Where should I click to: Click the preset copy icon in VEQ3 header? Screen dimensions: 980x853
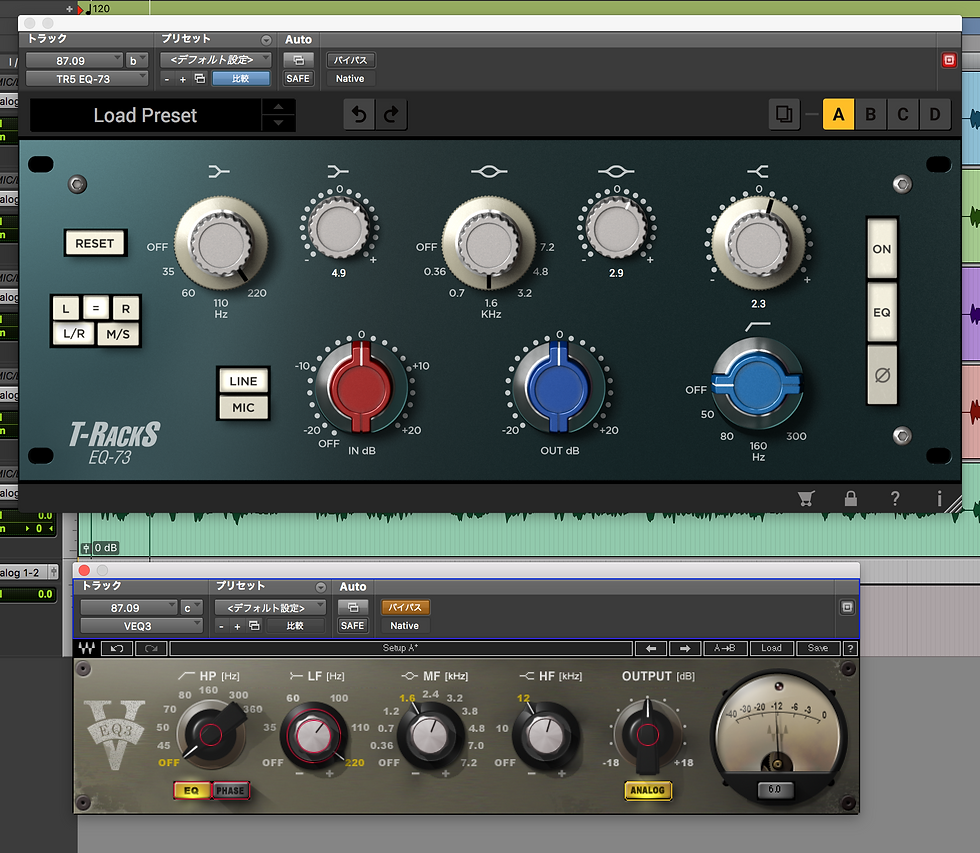click(x=254, y=626)
